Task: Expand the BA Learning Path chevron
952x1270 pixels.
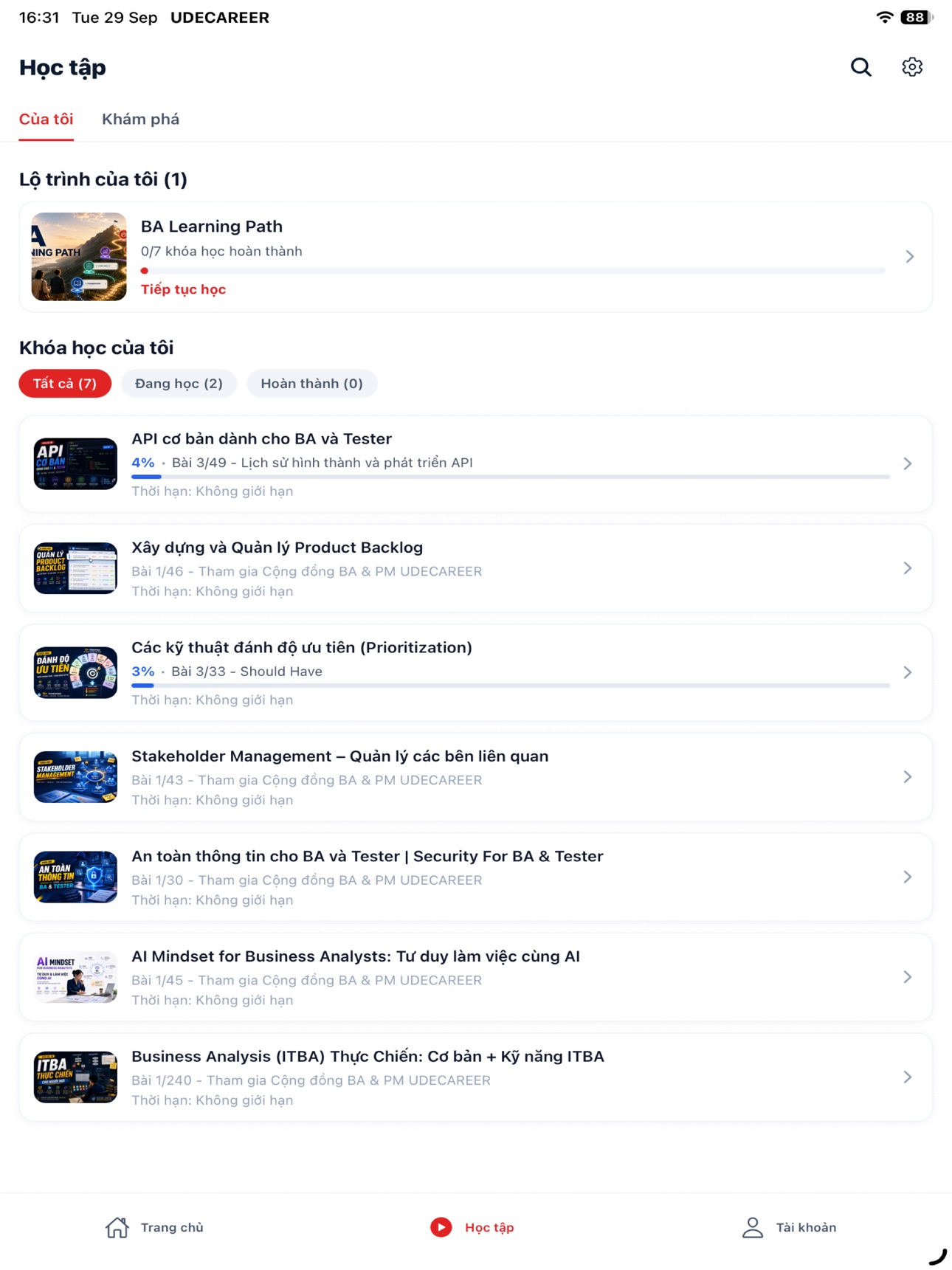Action: 910,257
